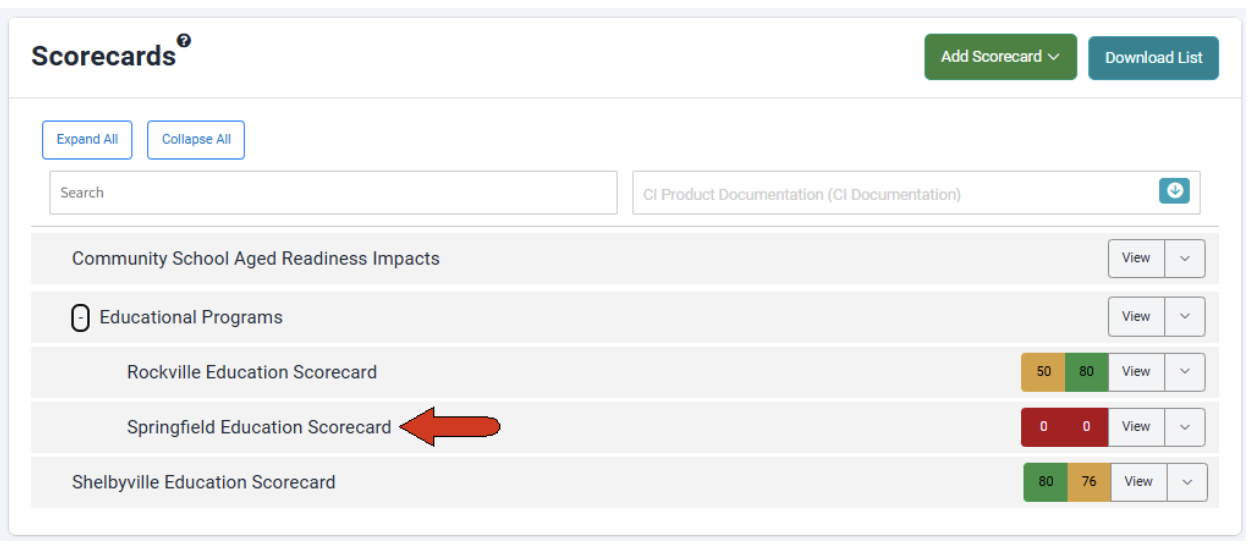Click Shelbyville's yellow 76 score badge

point(1089,482)
